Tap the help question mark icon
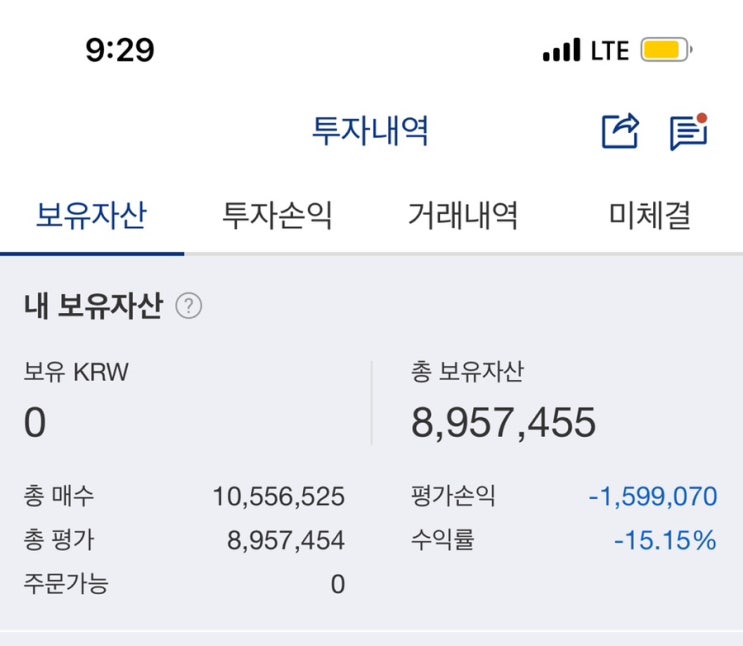 188,306
